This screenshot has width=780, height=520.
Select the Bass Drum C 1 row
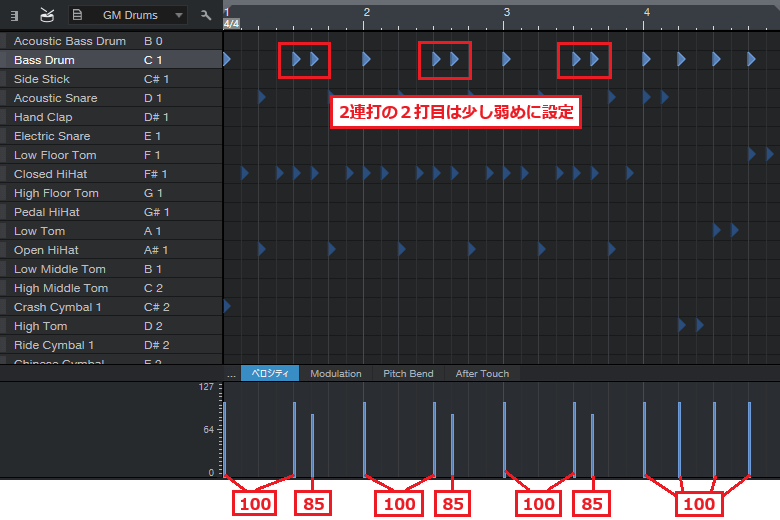110,60
